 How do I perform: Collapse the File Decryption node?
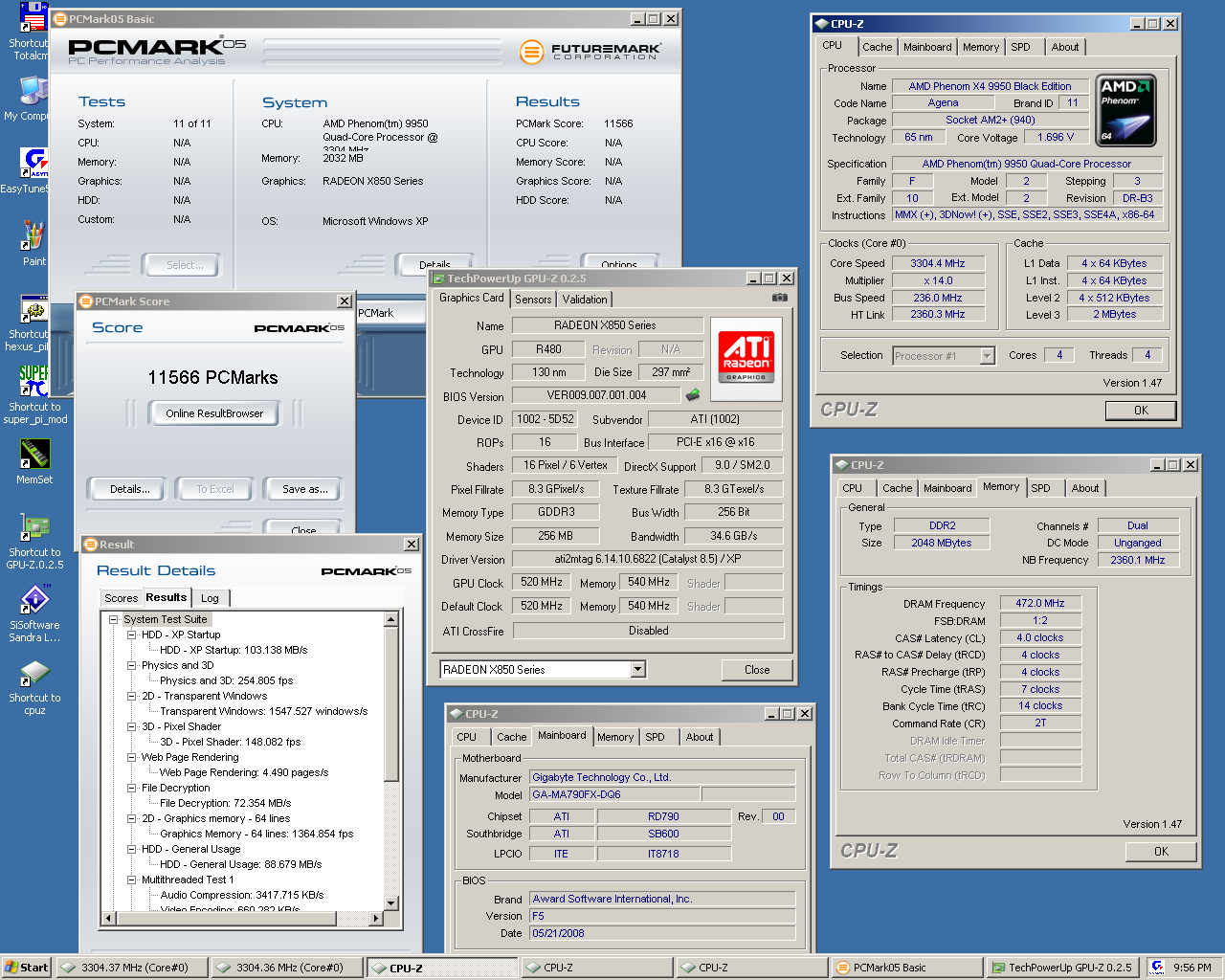pos(132,788)
